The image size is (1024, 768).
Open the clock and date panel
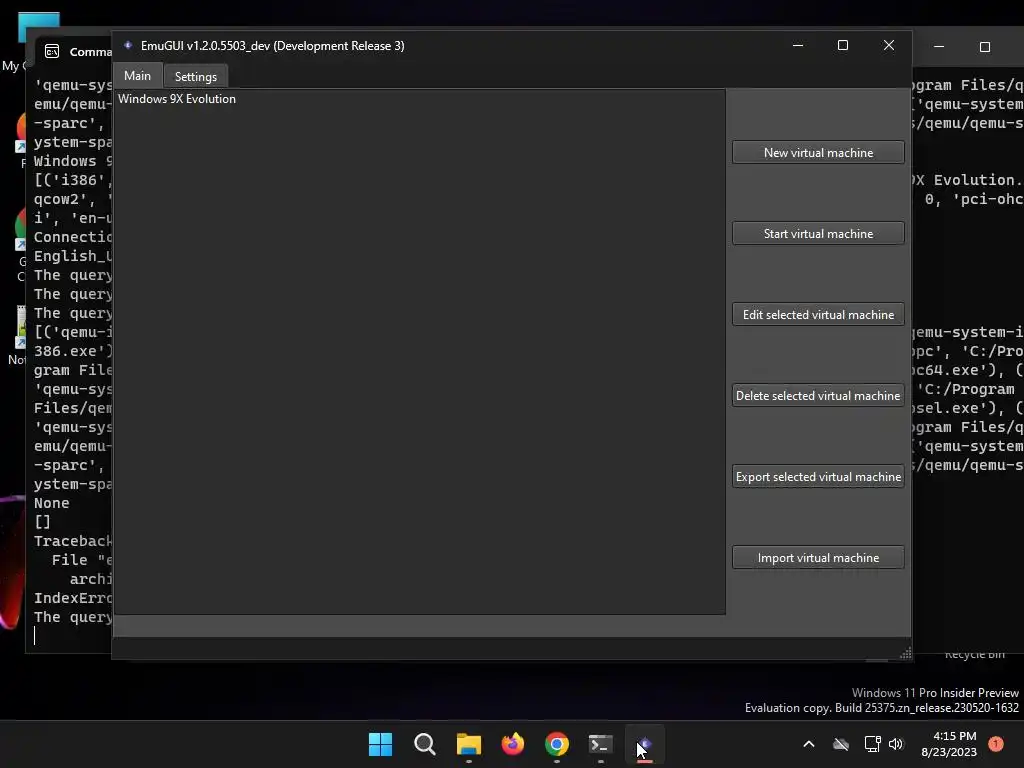[949, 744]
